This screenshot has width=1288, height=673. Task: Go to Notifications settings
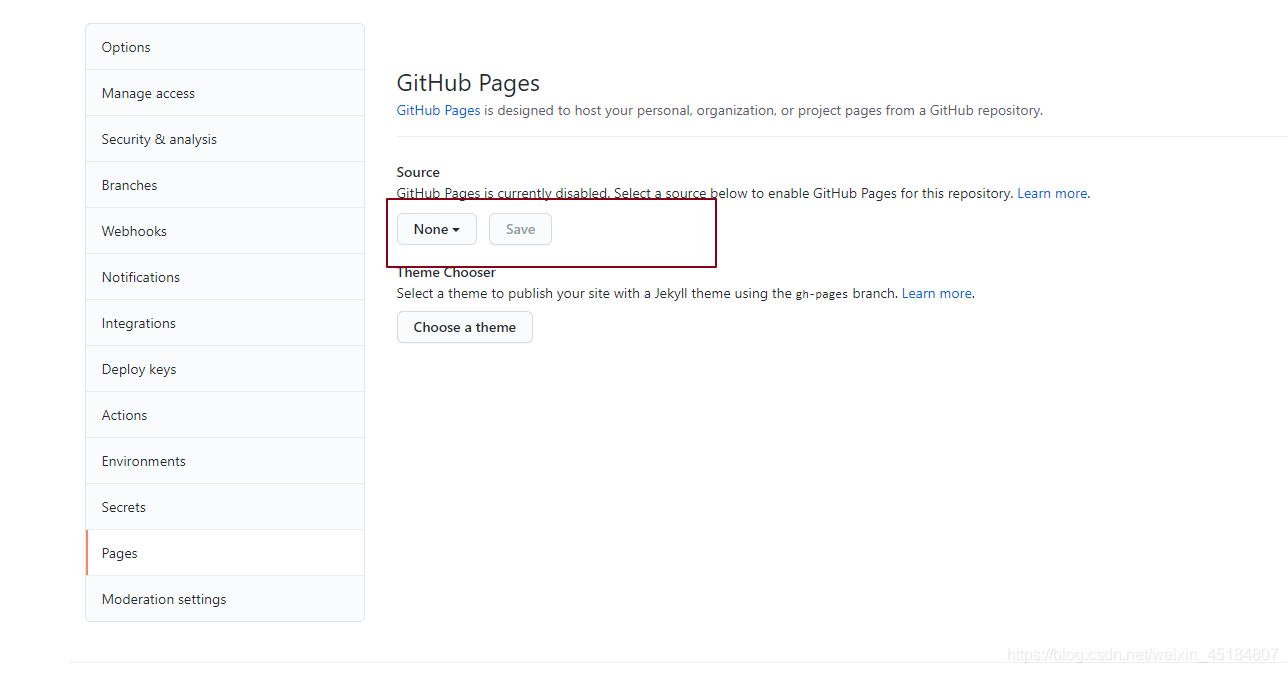pos(225,277)
